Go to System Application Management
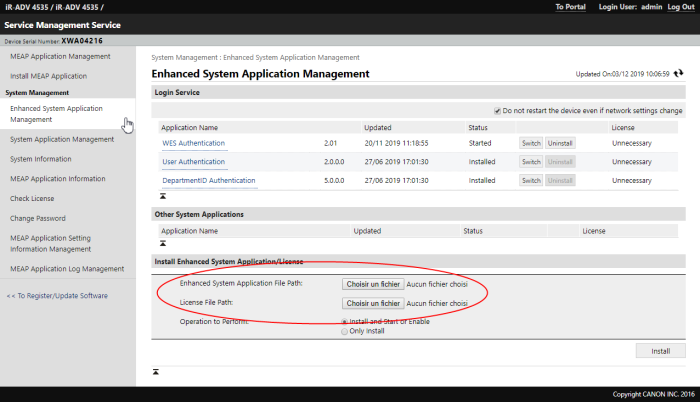Image resolution: width=700 pixels, height=402 pixels. tap(62, 139)
